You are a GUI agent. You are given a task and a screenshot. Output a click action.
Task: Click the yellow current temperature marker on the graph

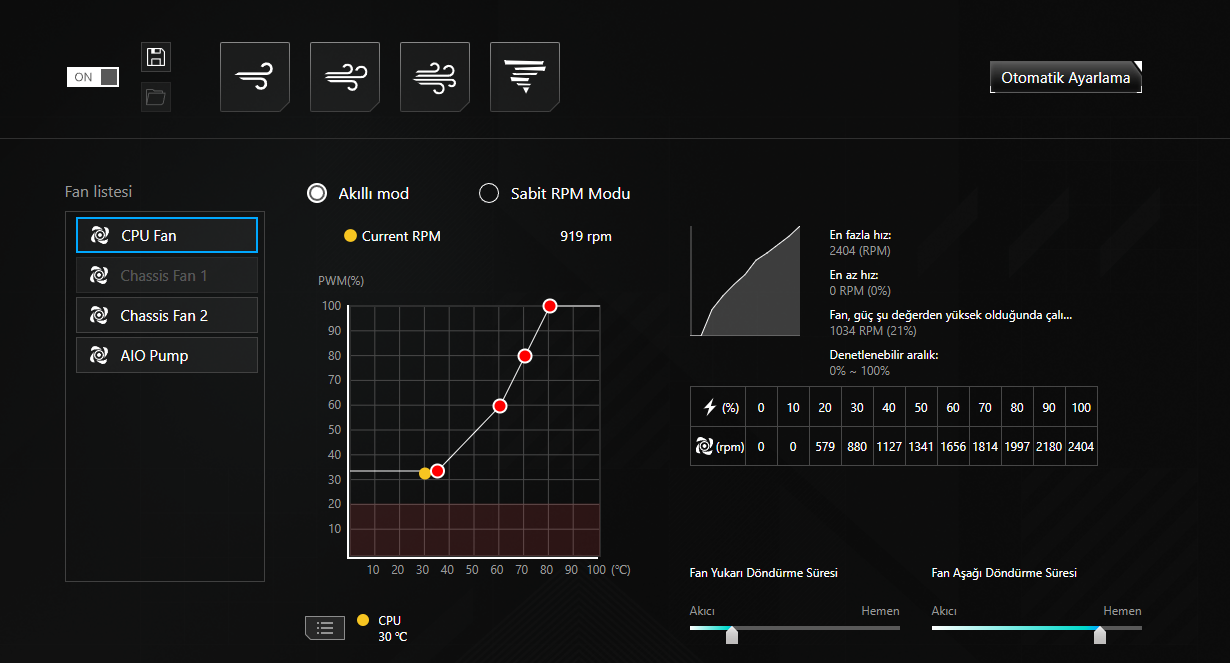pos(425,473)
